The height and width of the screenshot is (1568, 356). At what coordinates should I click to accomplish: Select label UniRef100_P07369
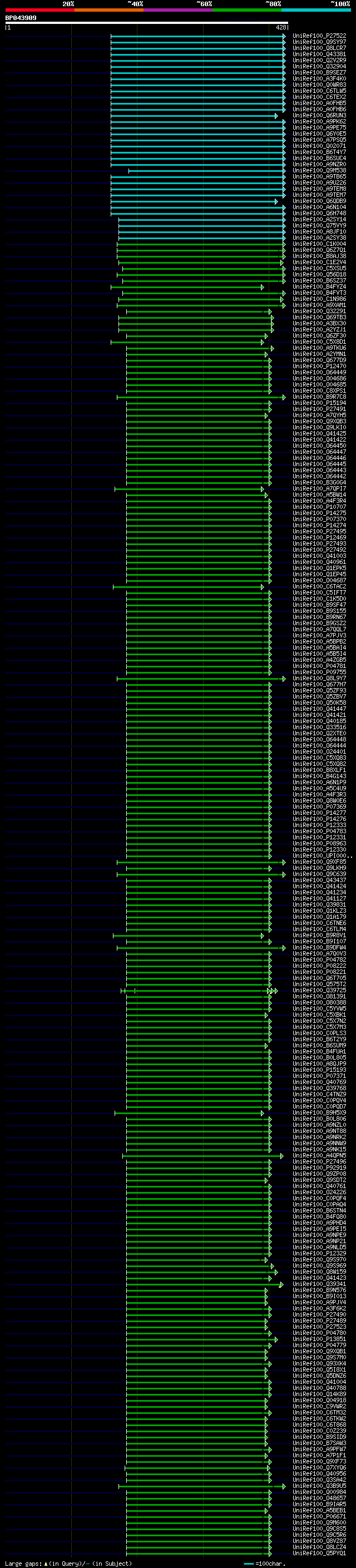click(x=319, y=807)
